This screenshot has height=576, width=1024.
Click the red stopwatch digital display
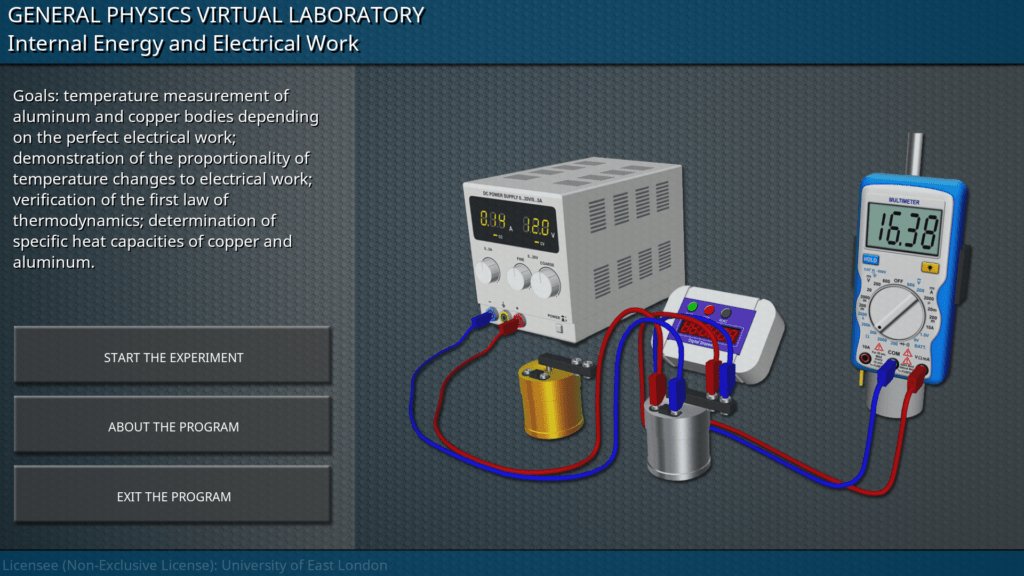click(710, 332)
